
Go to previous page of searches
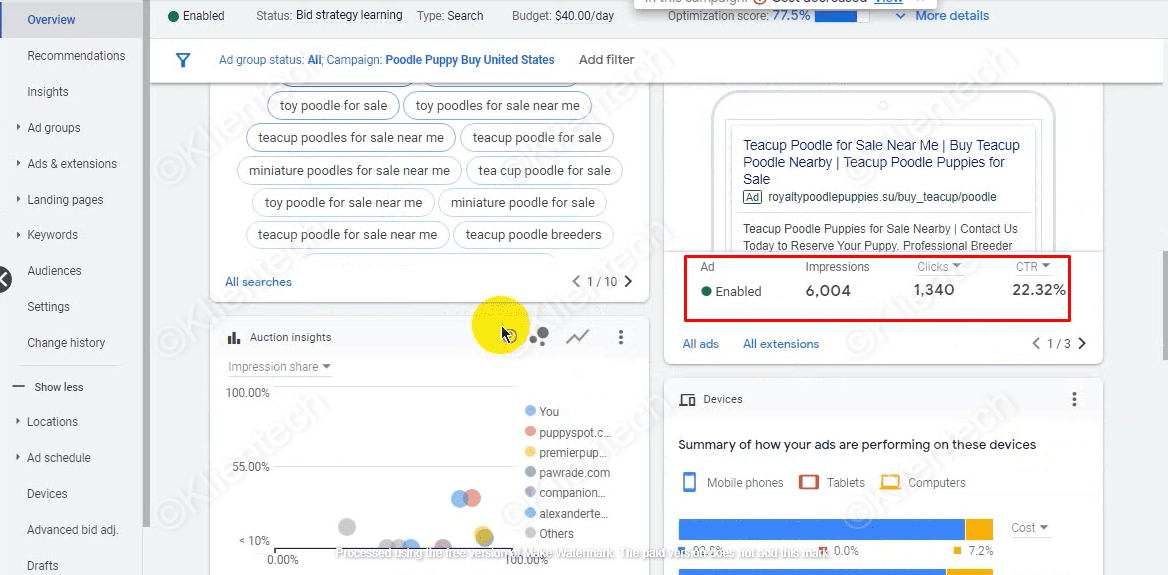[x=576, y=282]
